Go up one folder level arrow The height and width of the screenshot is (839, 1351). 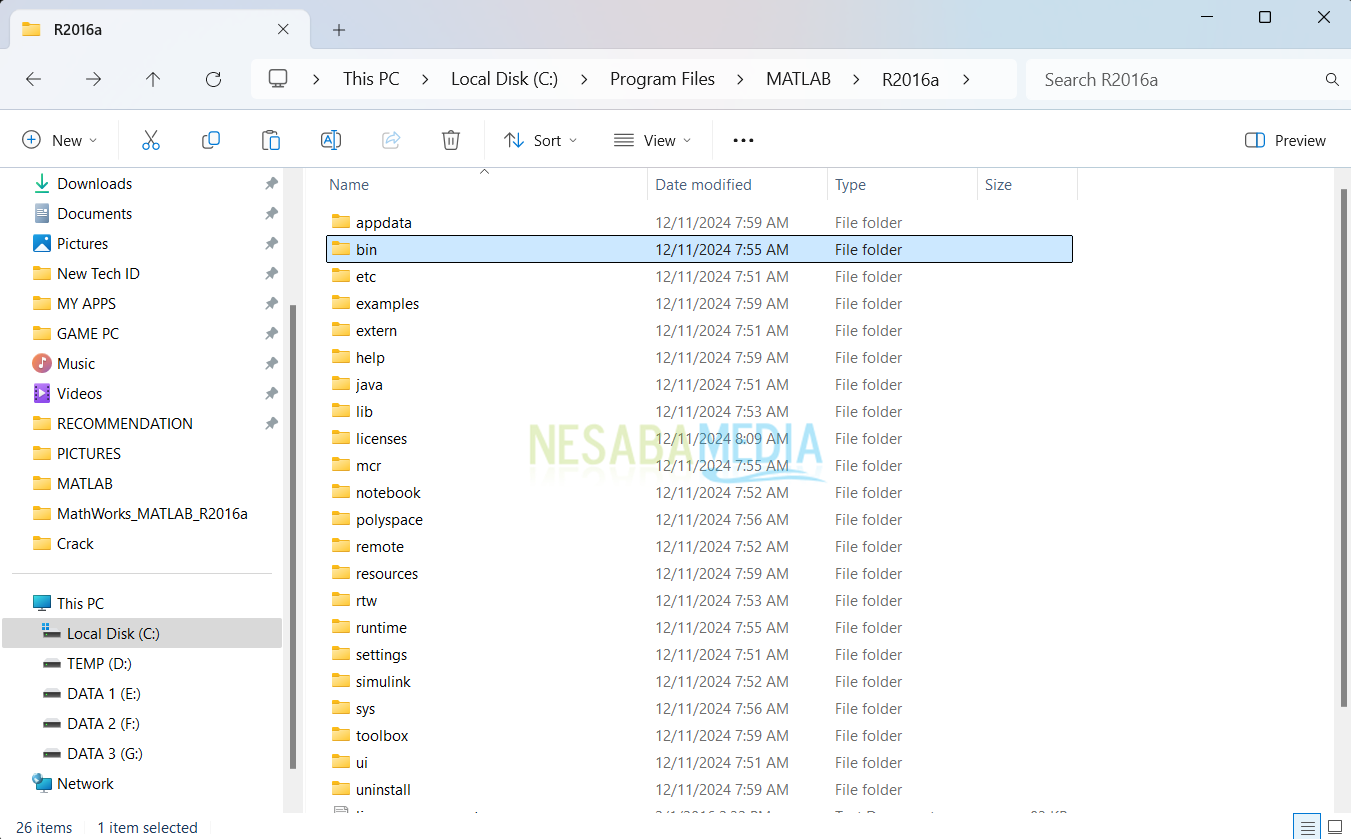pyautogui.click(x=153, y=79)
